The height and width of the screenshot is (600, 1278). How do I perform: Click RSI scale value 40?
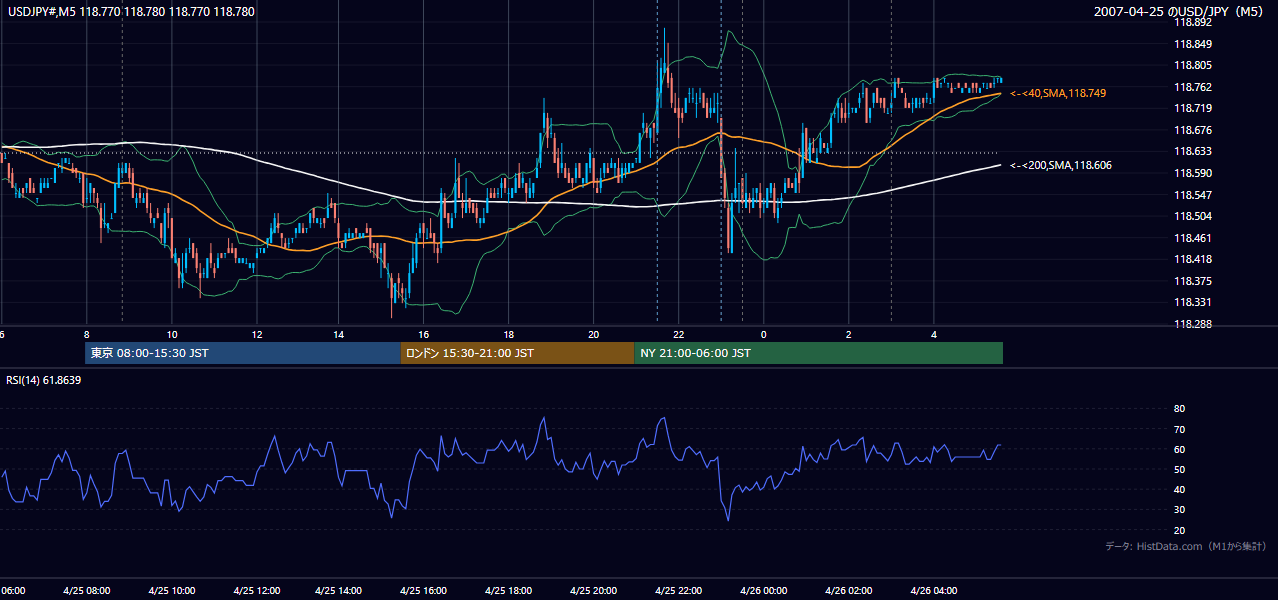coord(1179,489)
